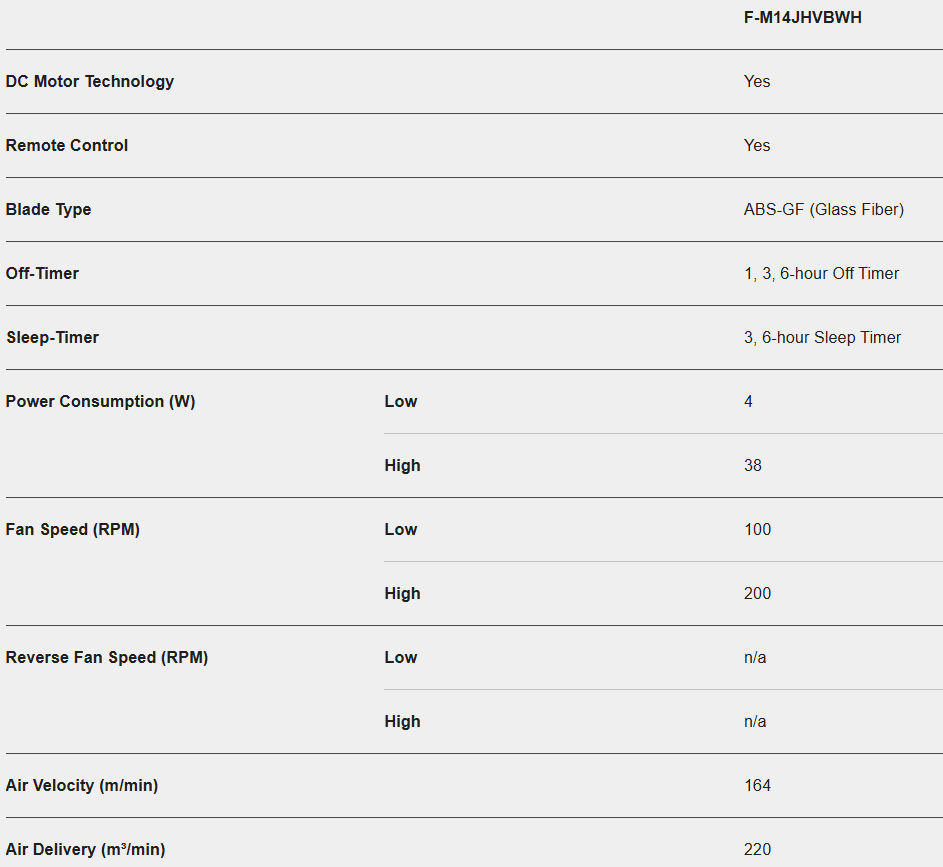Image resolution: width=943 pixels, height=867 pixels.
Task: Click the Low fan speed value 100
Action: 757,529
